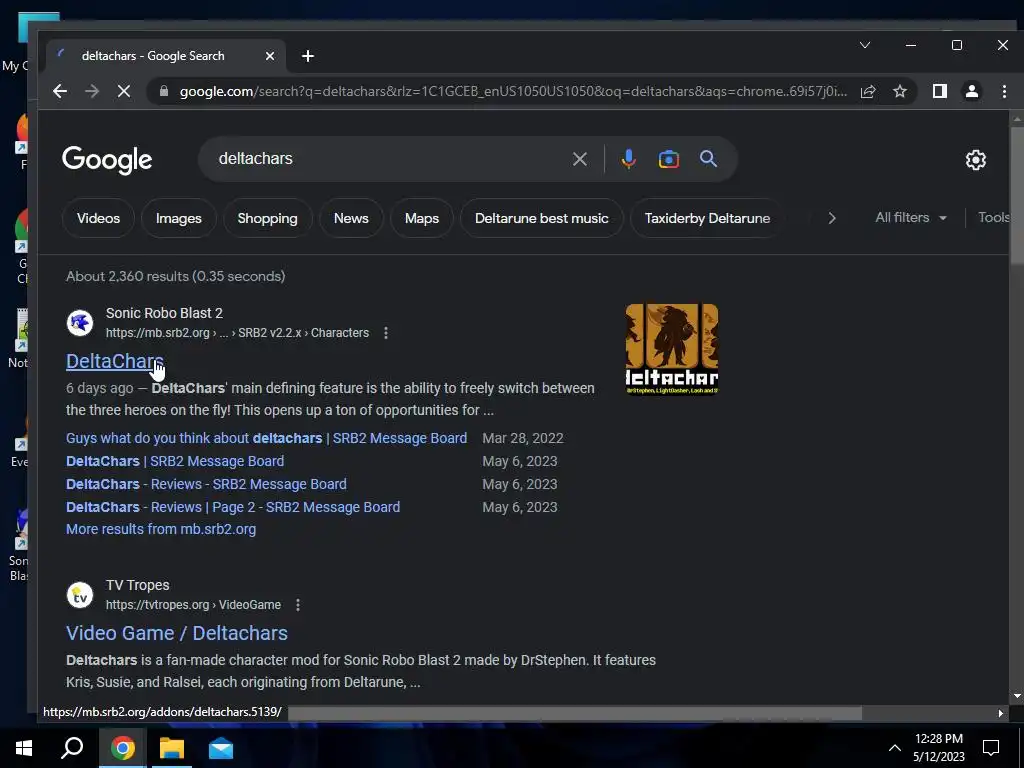The image size is (1024, 768).
Task: Start voice search with microphone
Action: click(628, 159)
